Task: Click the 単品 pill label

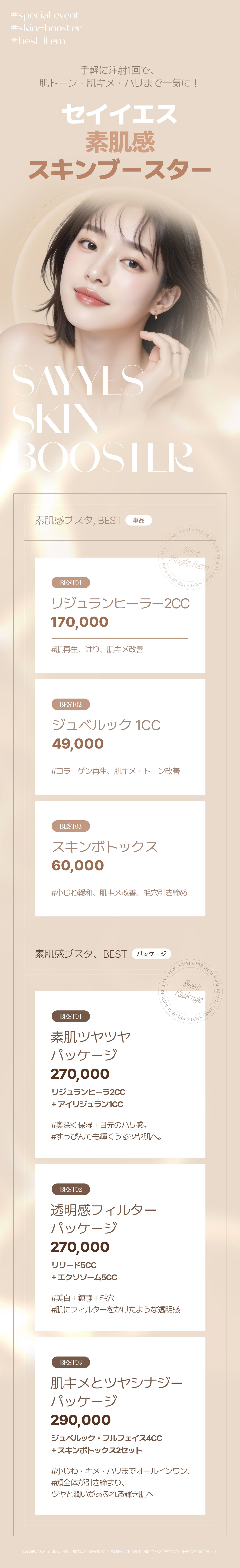Action: click(x=138, y=520)
